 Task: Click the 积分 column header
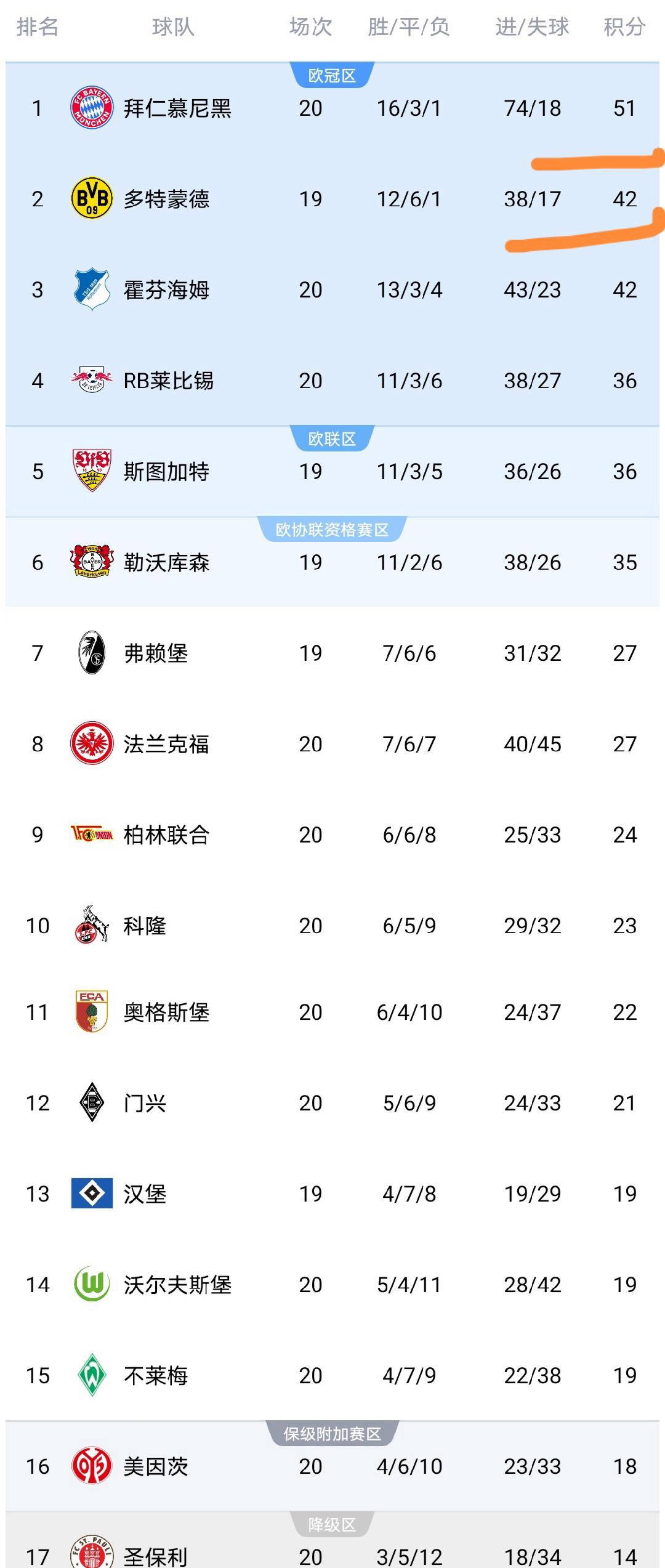[x=624, y=27]
